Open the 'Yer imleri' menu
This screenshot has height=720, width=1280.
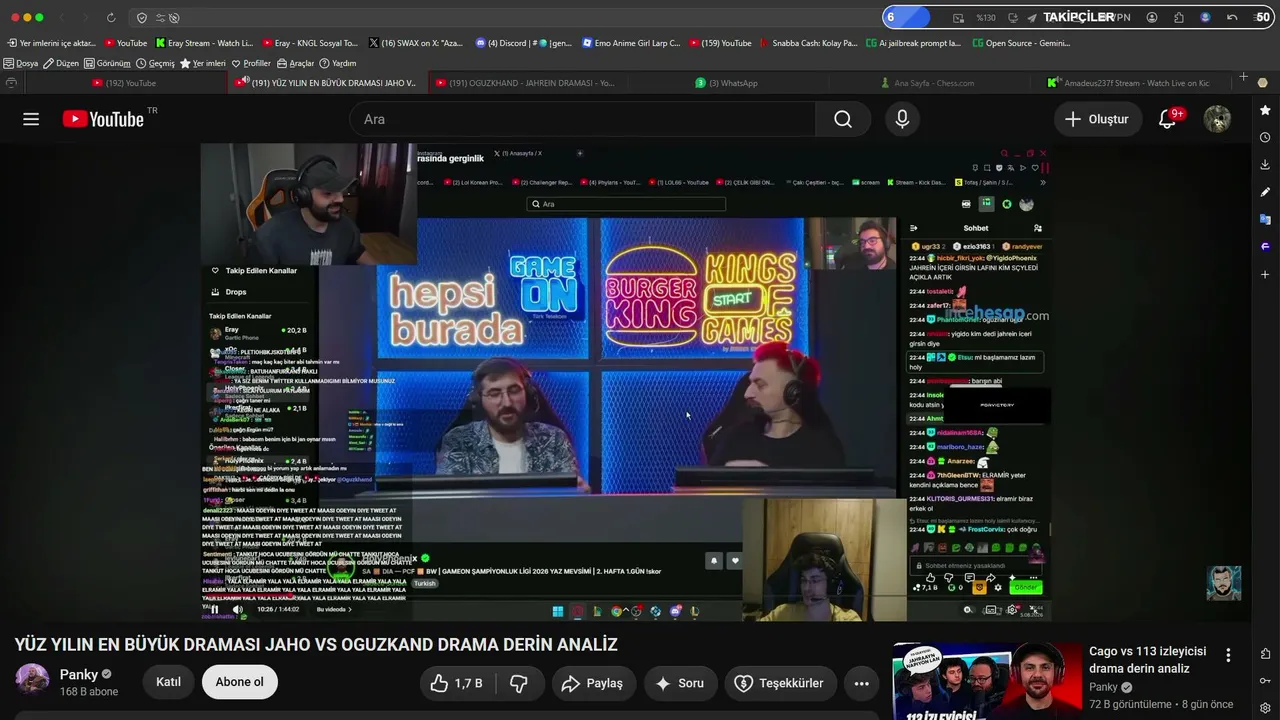click(203, 63)
